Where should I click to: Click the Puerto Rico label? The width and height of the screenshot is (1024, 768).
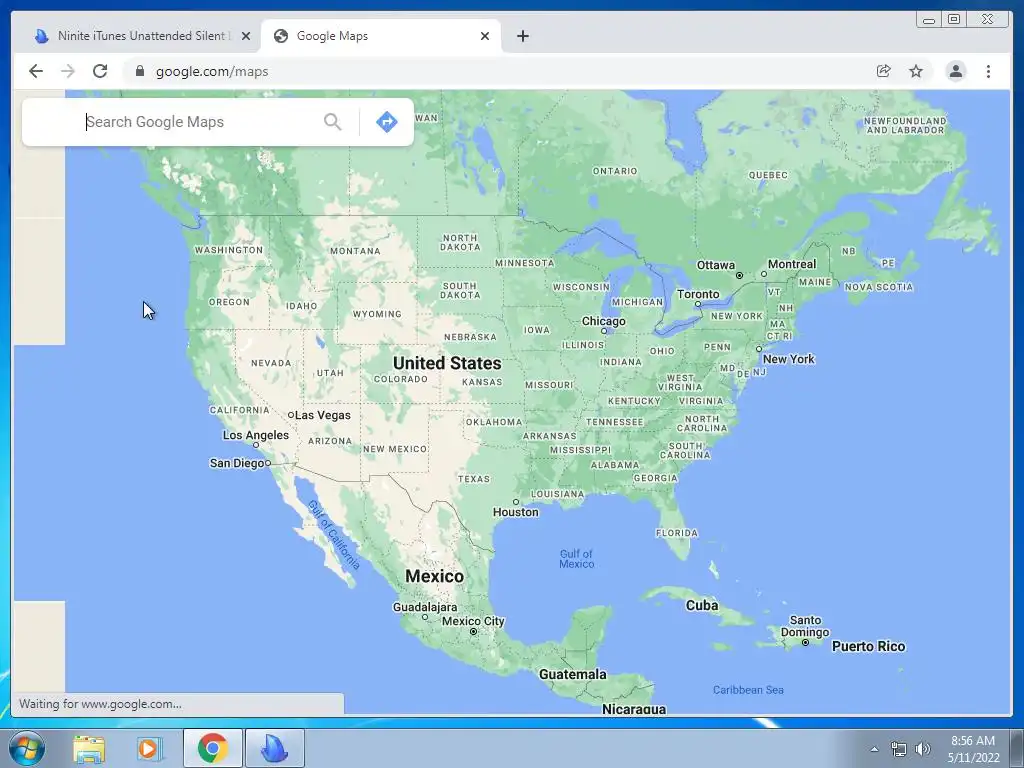tap(868, 647)
